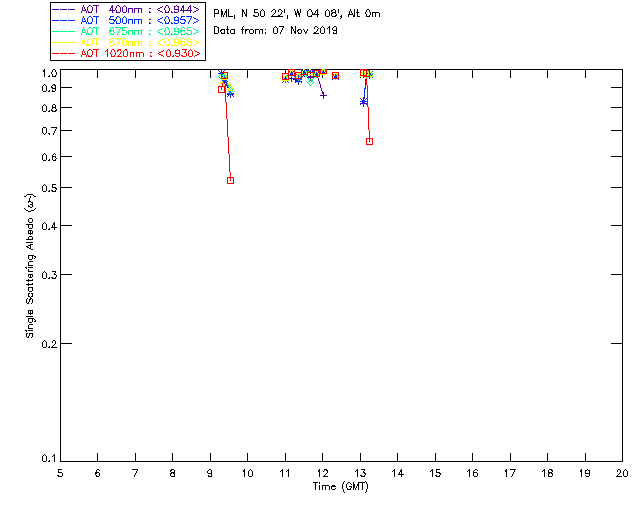Select the red square marker near 0.65 albedo
Screen dimensions: 640x512
tap(369, 141)
